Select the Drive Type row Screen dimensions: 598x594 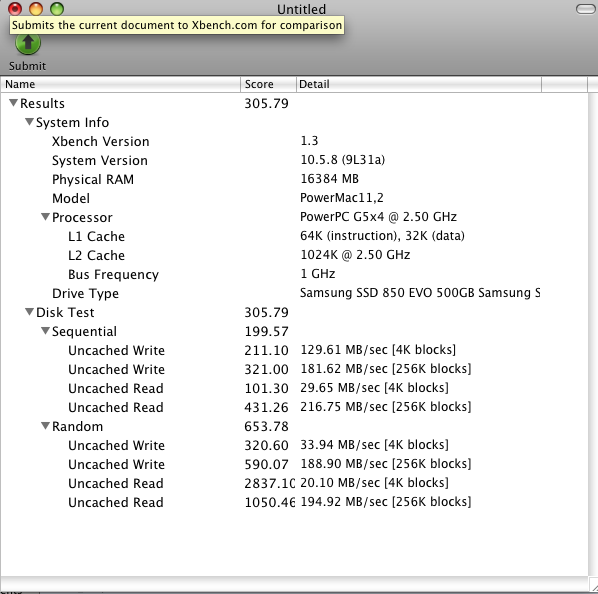(294, 293)
